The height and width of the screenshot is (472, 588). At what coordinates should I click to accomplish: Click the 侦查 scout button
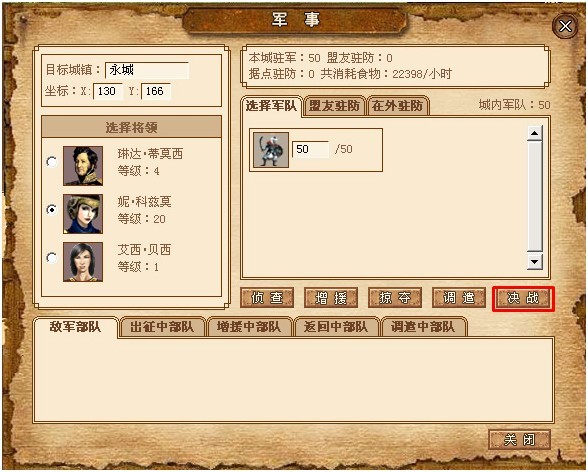[267, 298]
